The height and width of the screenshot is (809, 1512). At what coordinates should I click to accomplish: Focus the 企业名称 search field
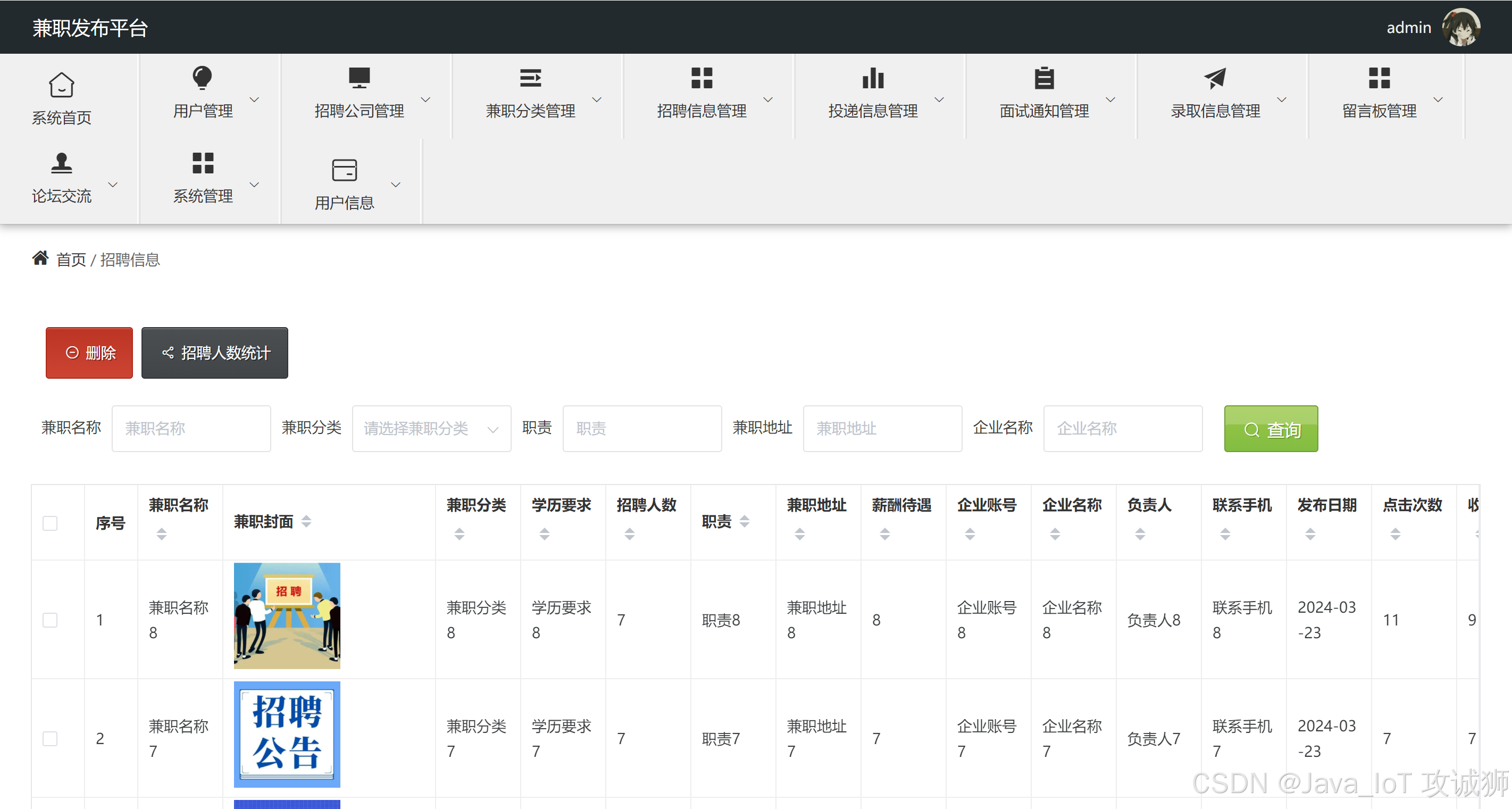(x=1123, y=429)
